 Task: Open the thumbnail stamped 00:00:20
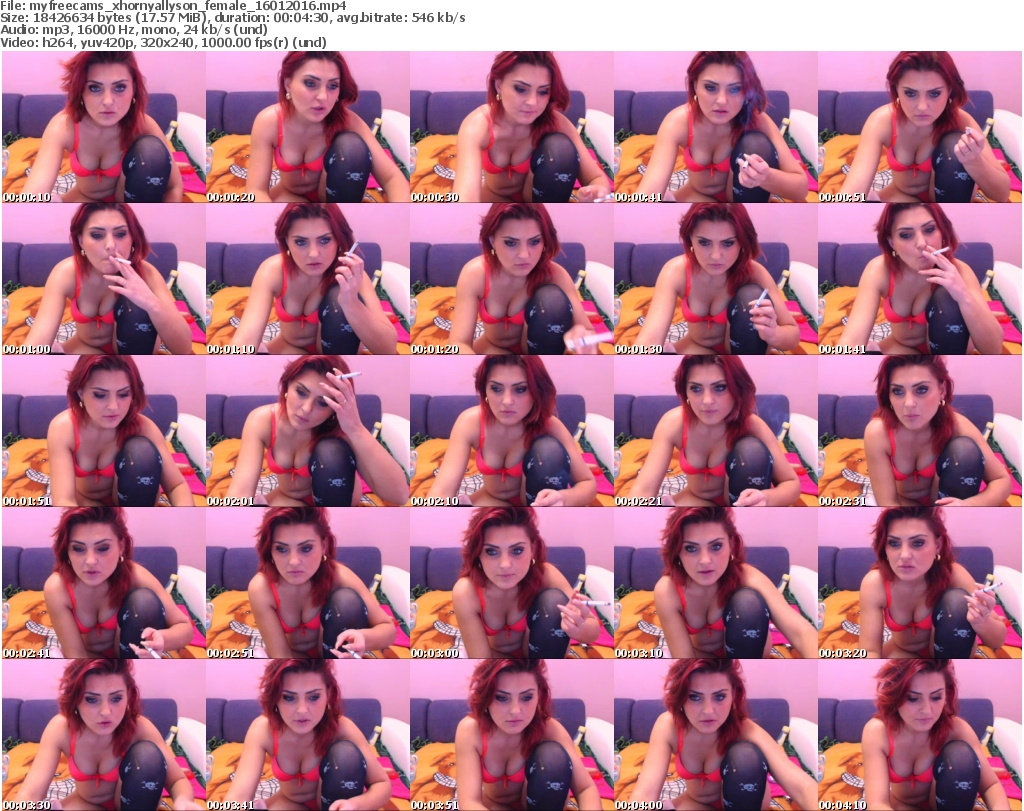coord(308,127)
